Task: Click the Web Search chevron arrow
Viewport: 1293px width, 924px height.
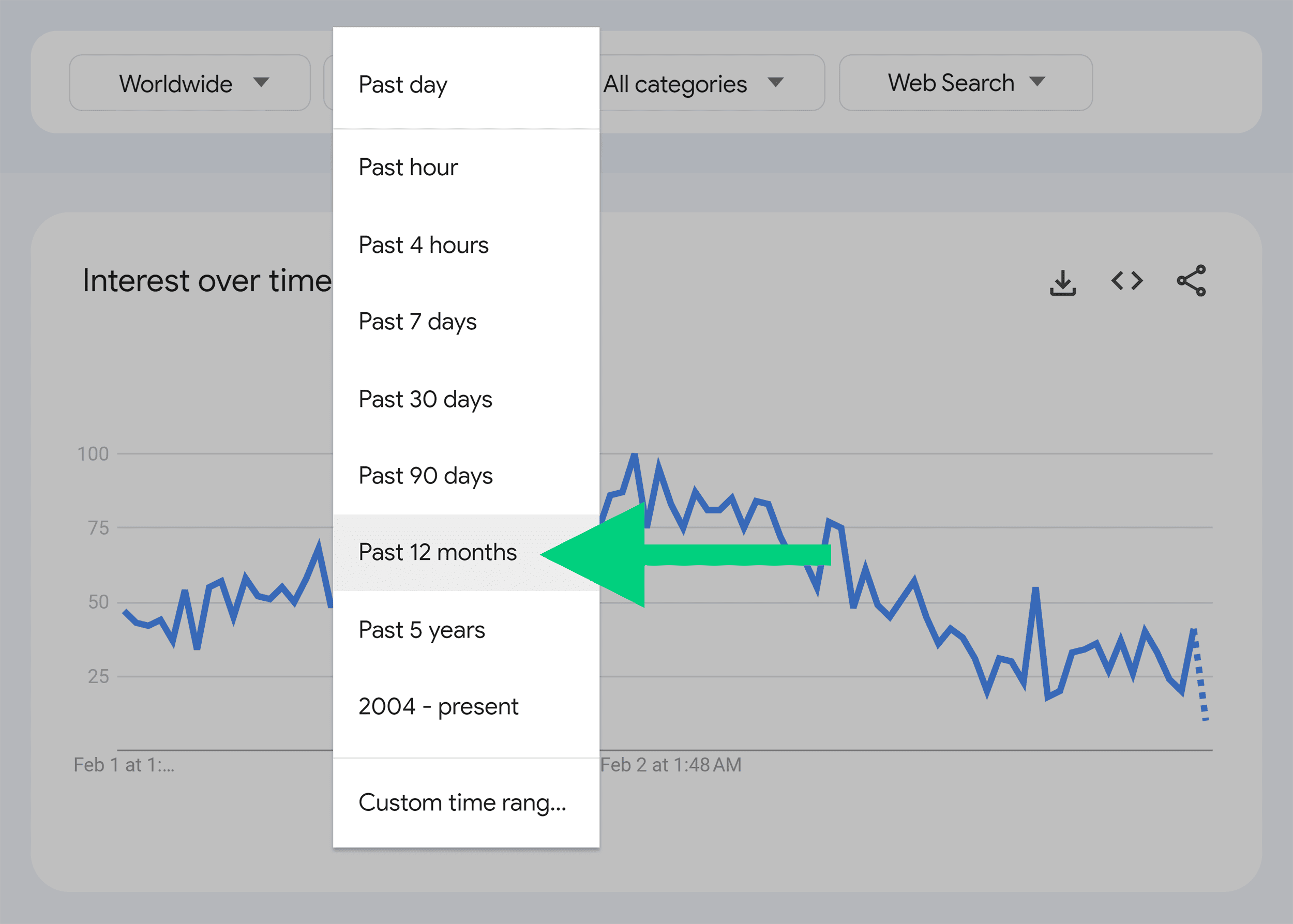Action: tap(1038, 82)
